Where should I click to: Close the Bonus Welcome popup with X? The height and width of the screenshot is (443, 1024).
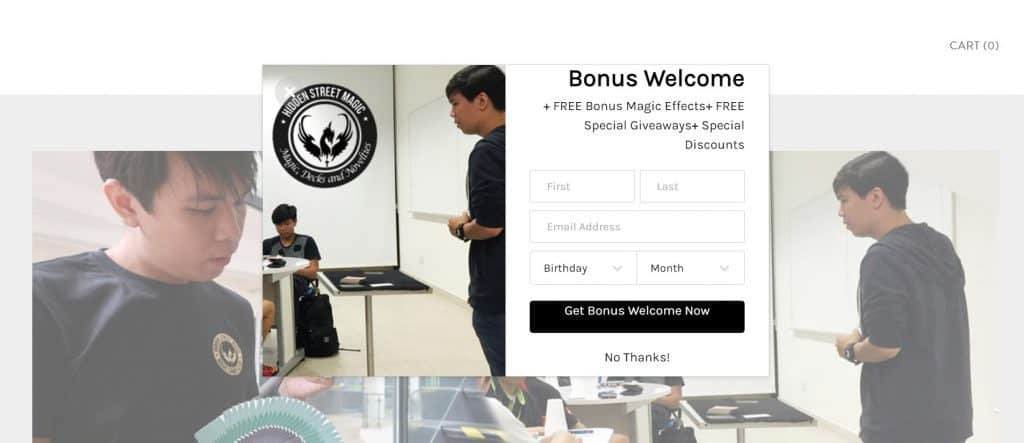click(x=287, y=91)
